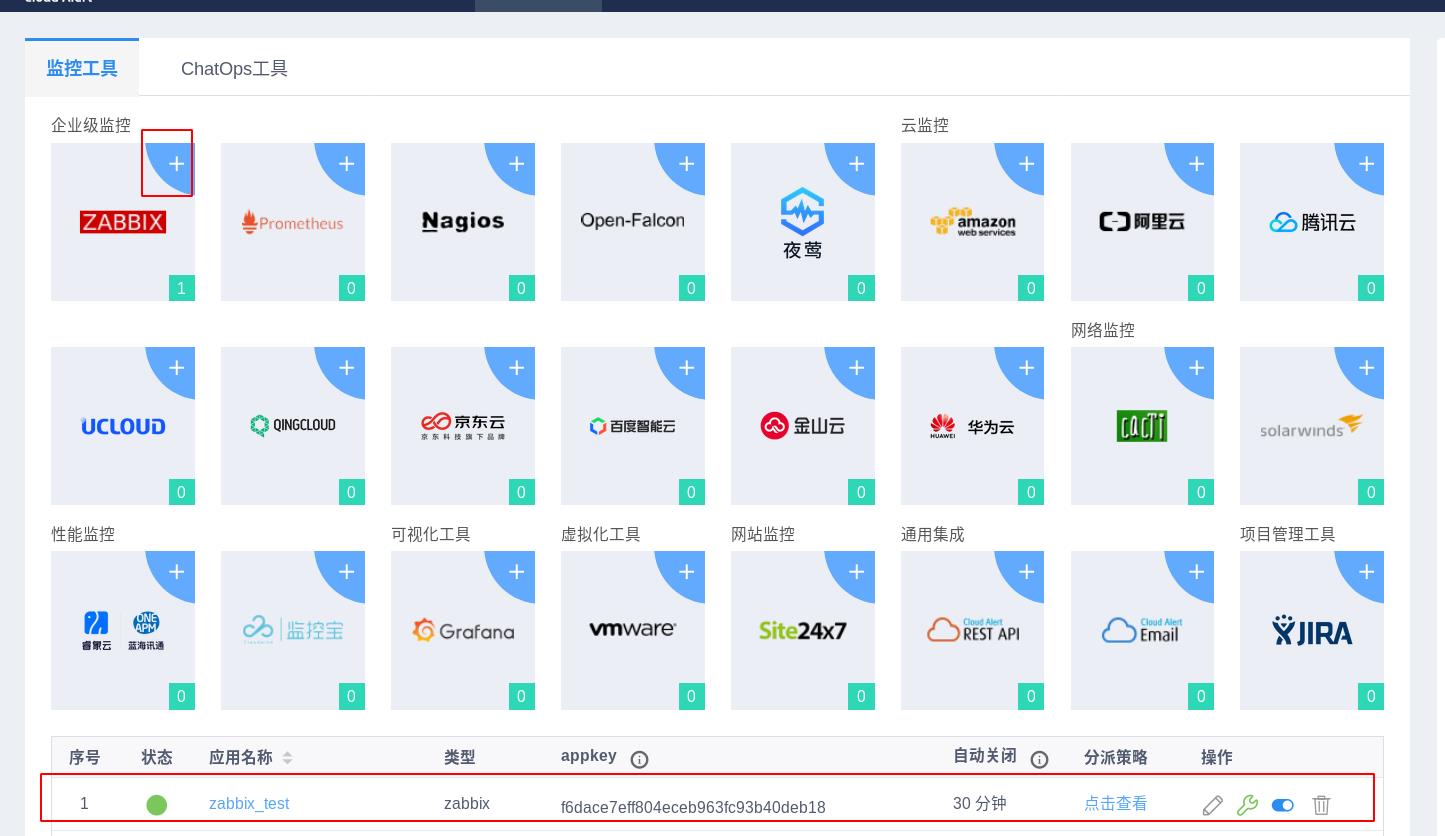Add VMware integration via plus icon
Screen dimensions: 1445x836
pyautogui.click(x=687, y=571)
